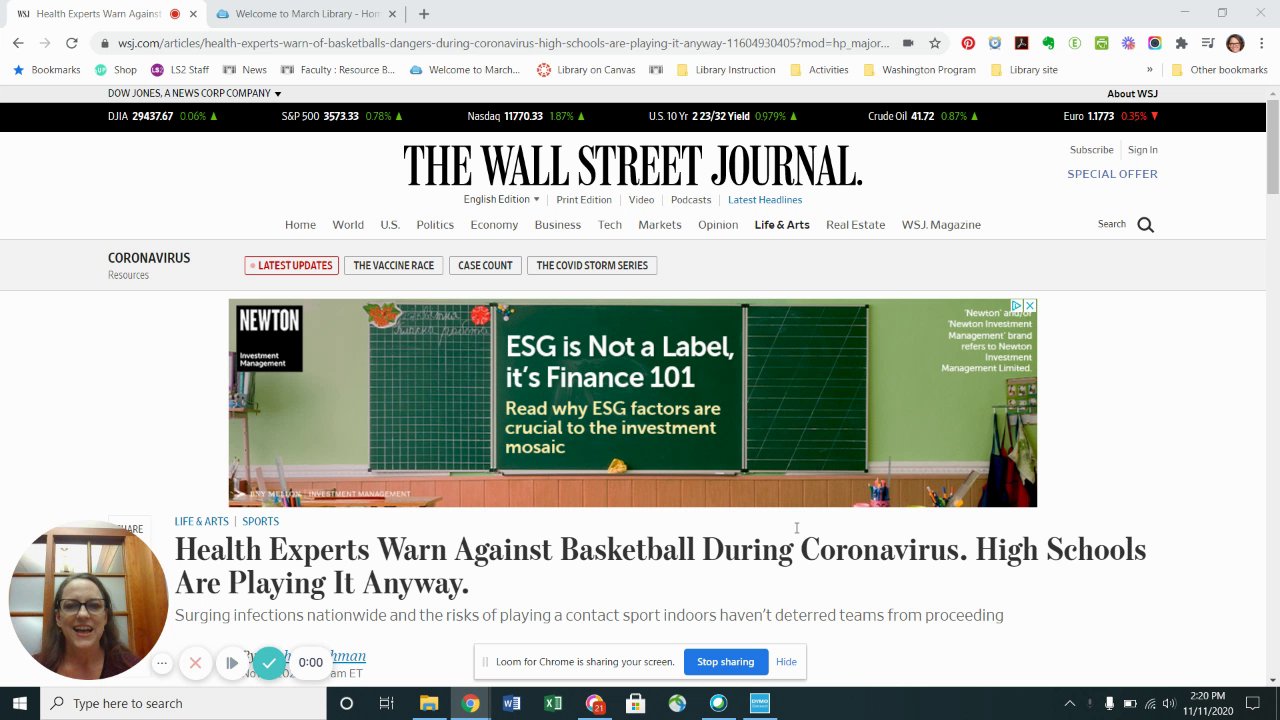Click the Subscribe link
This screenshot has width=1280, height=720.
pyautogui.click(x=1091, y=150)
